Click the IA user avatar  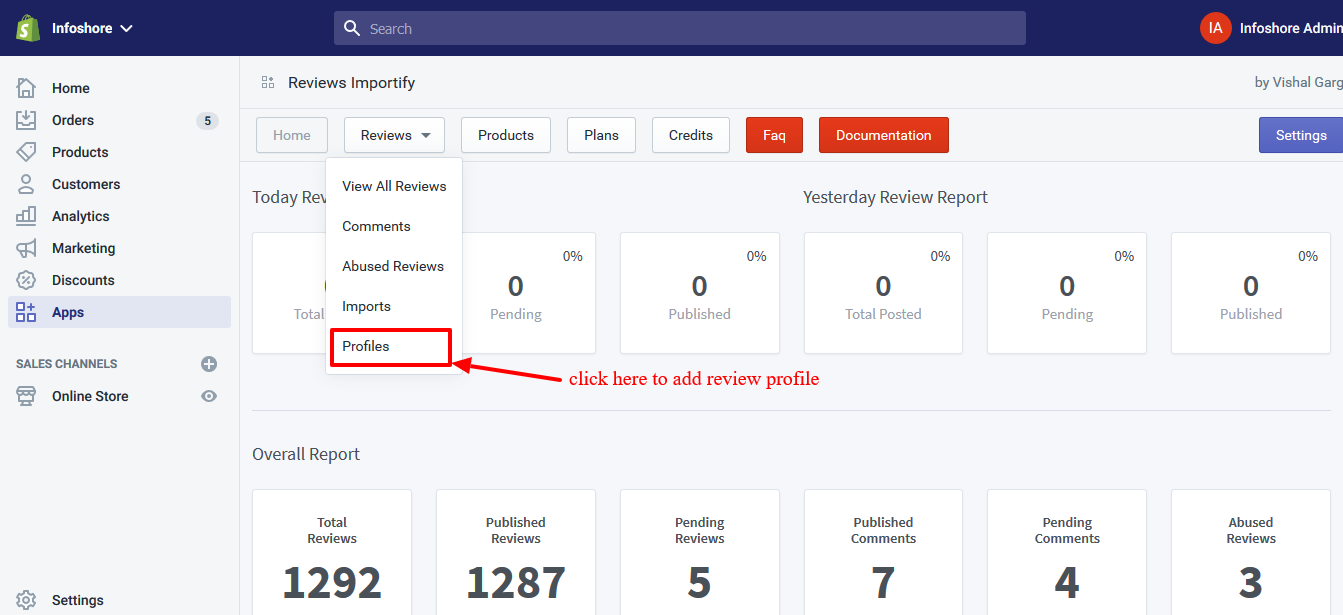tap(1215, 28)
